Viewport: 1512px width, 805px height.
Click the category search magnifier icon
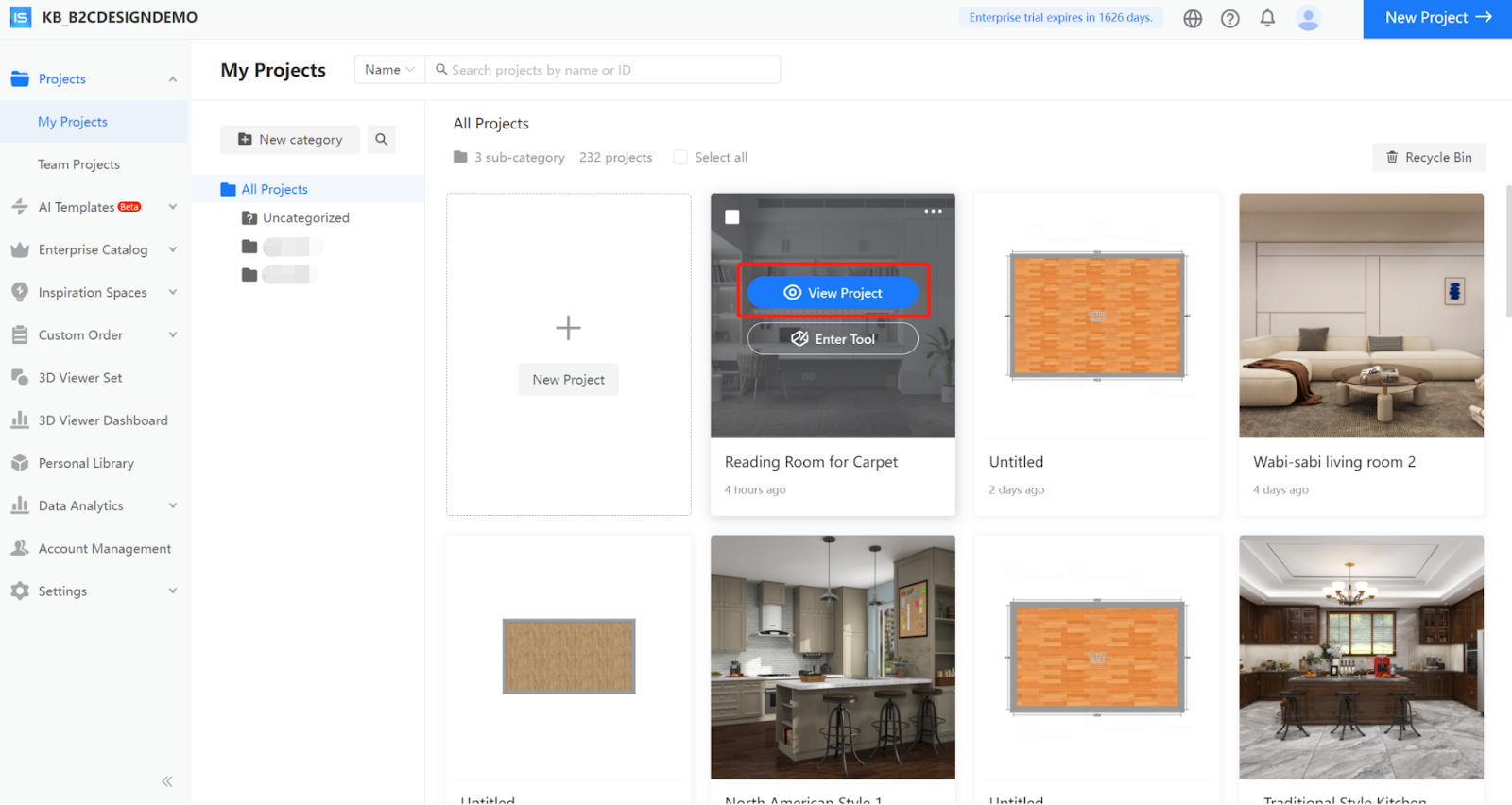click(381, 140)
